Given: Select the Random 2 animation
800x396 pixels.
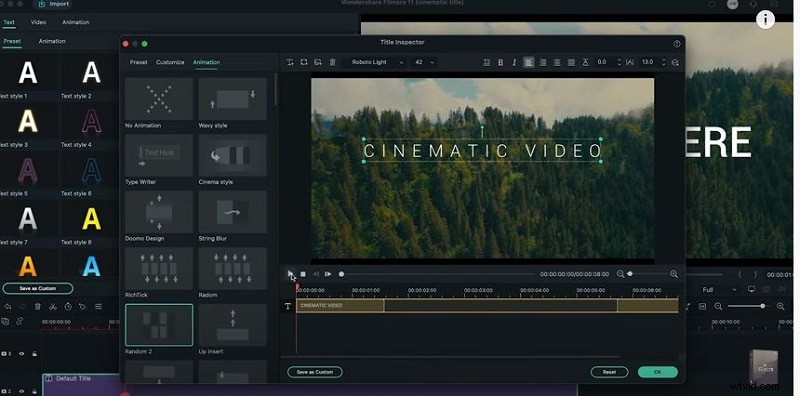Looking at the screenshot, I should tap(159, 325).
